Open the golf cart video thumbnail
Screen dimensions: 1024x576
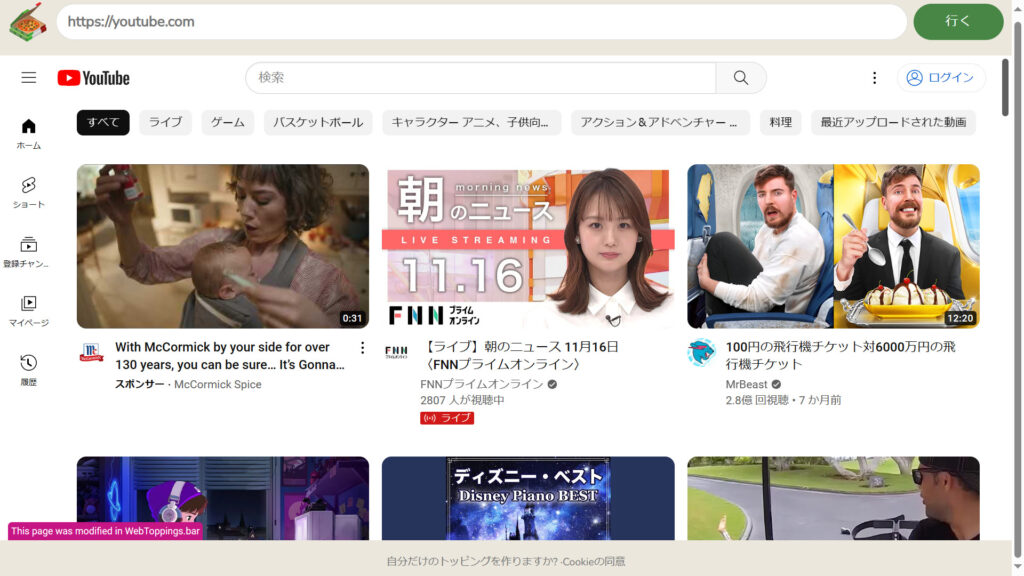click(x=833, y=498)
